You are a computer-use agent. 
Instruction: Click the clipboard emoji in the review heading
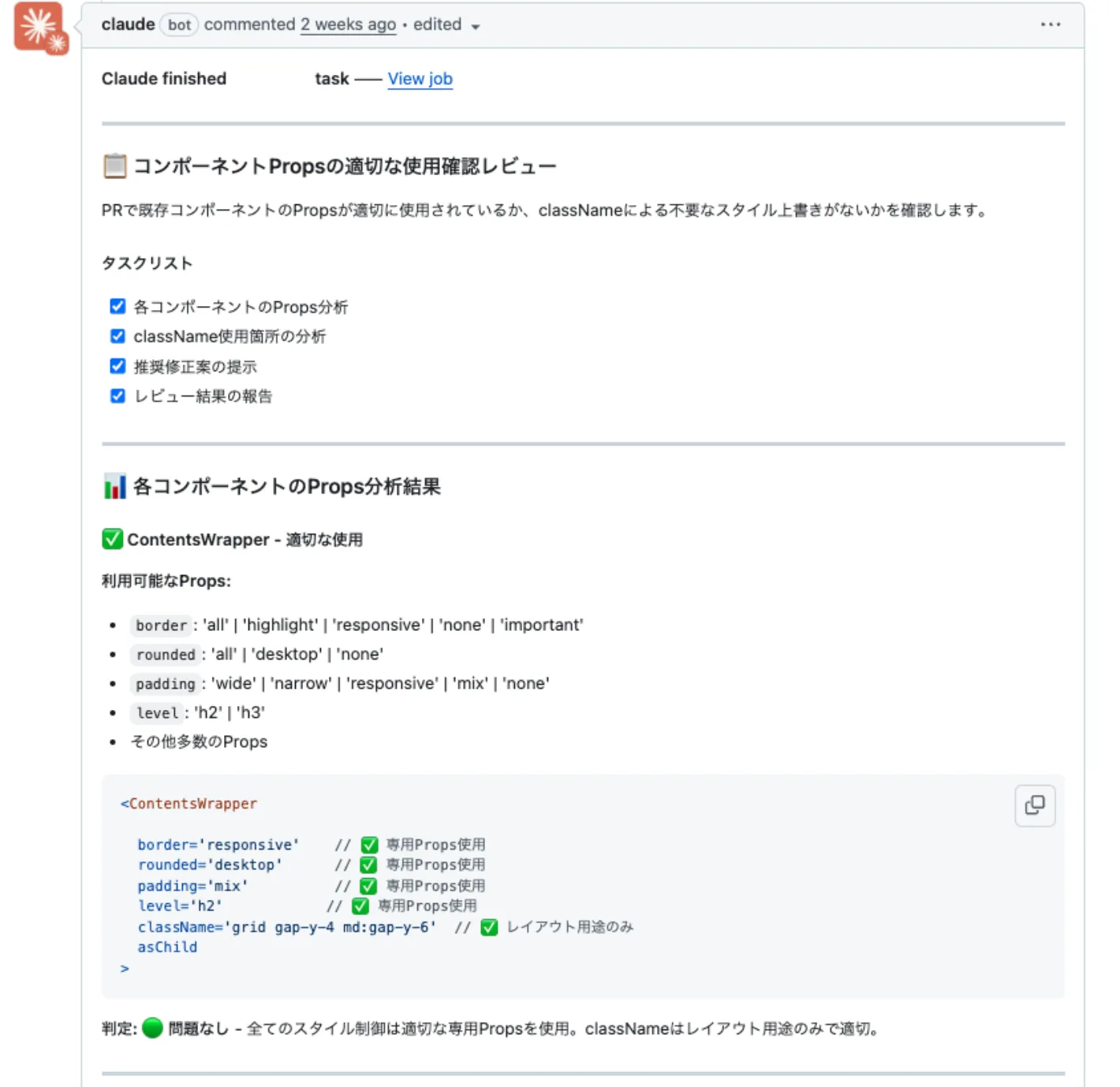[x=114, y=165]
